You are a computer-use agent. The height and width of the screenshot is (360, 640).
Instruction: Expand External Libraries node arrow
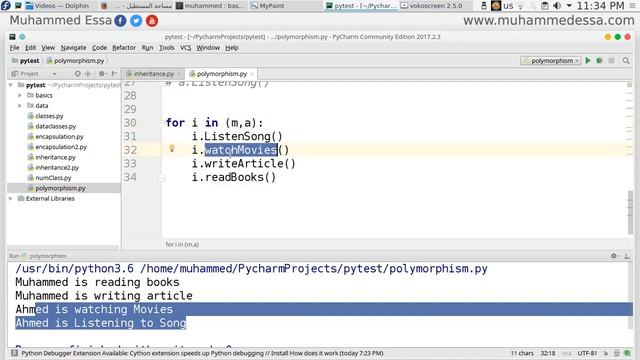(x=11, y=198)
